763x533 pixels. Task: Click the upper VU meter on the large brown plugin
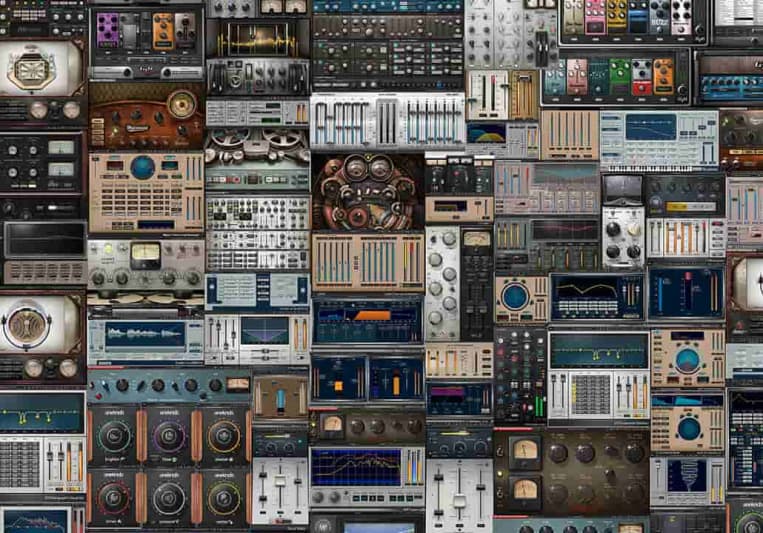525,452
